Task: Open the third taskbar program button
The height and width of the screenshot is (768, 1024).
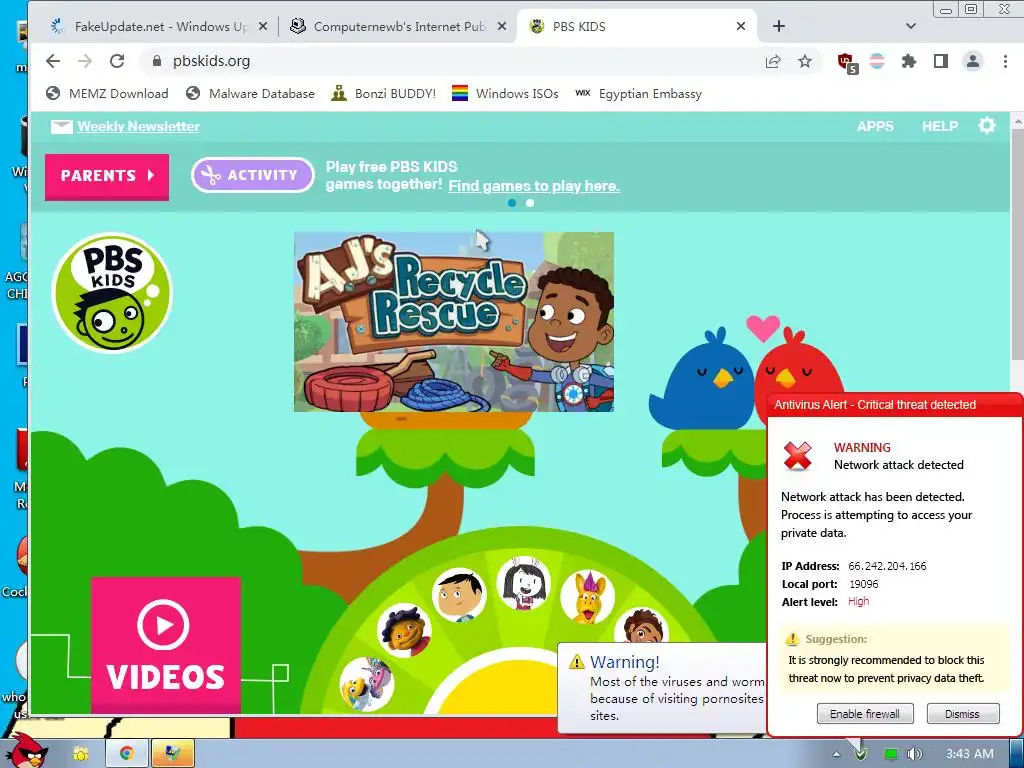Action: coord(172,754)
